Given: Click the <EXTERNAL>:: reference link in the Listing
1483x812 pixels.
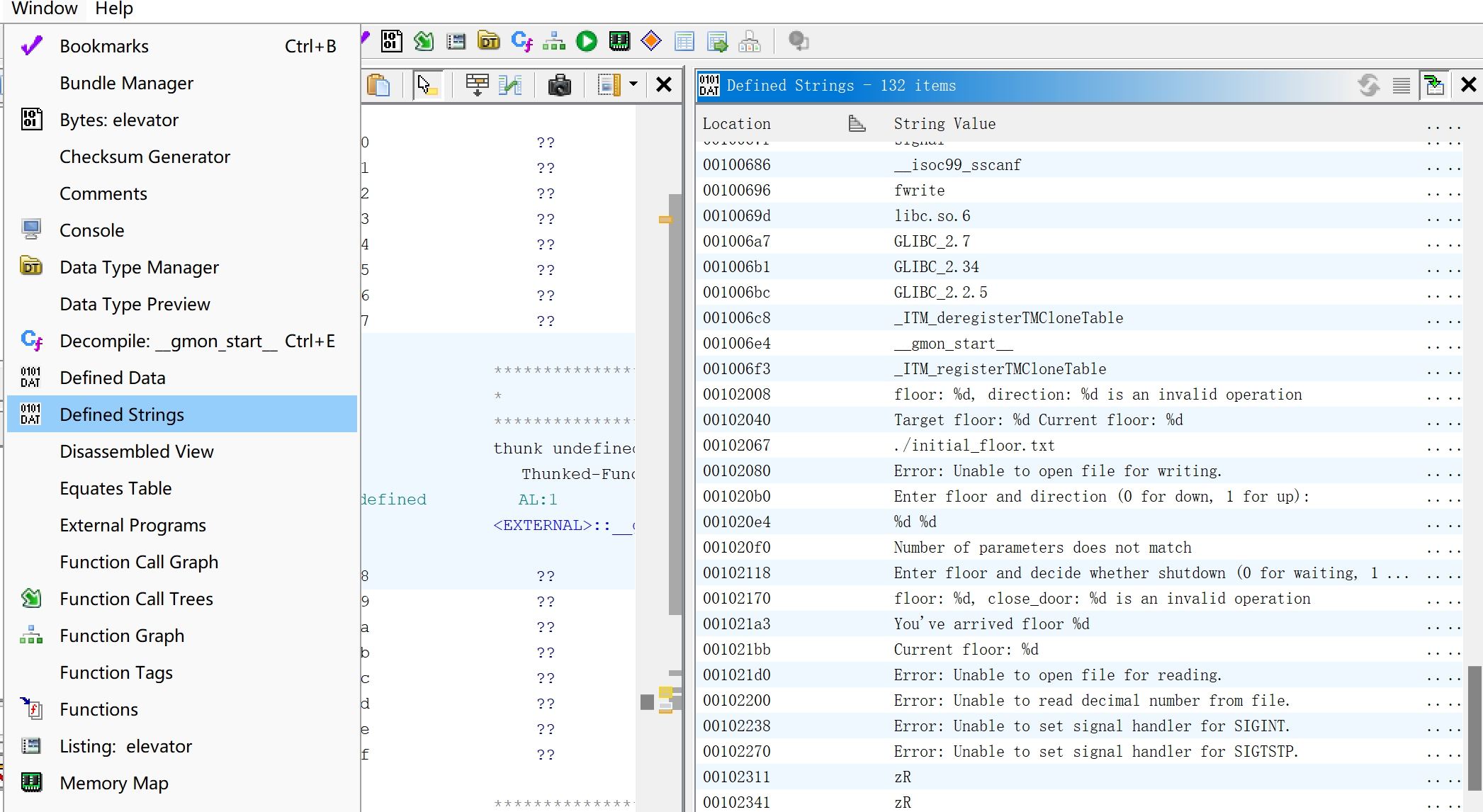Looking at the screenshot, I should coord(564,525).
